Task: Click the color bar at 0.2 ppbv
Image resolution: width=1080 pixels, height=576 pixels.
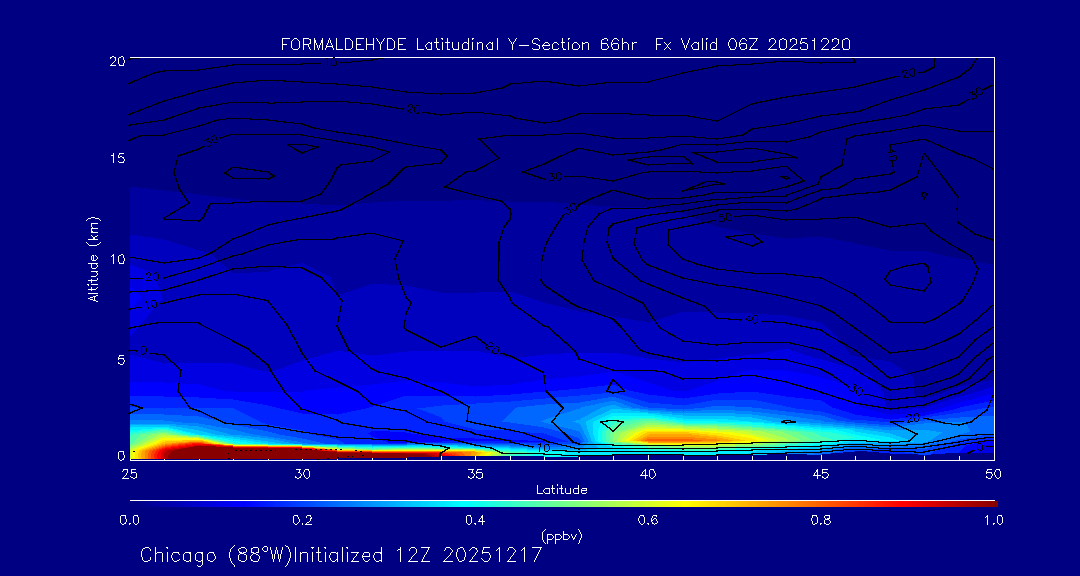Action: [303, 504]
